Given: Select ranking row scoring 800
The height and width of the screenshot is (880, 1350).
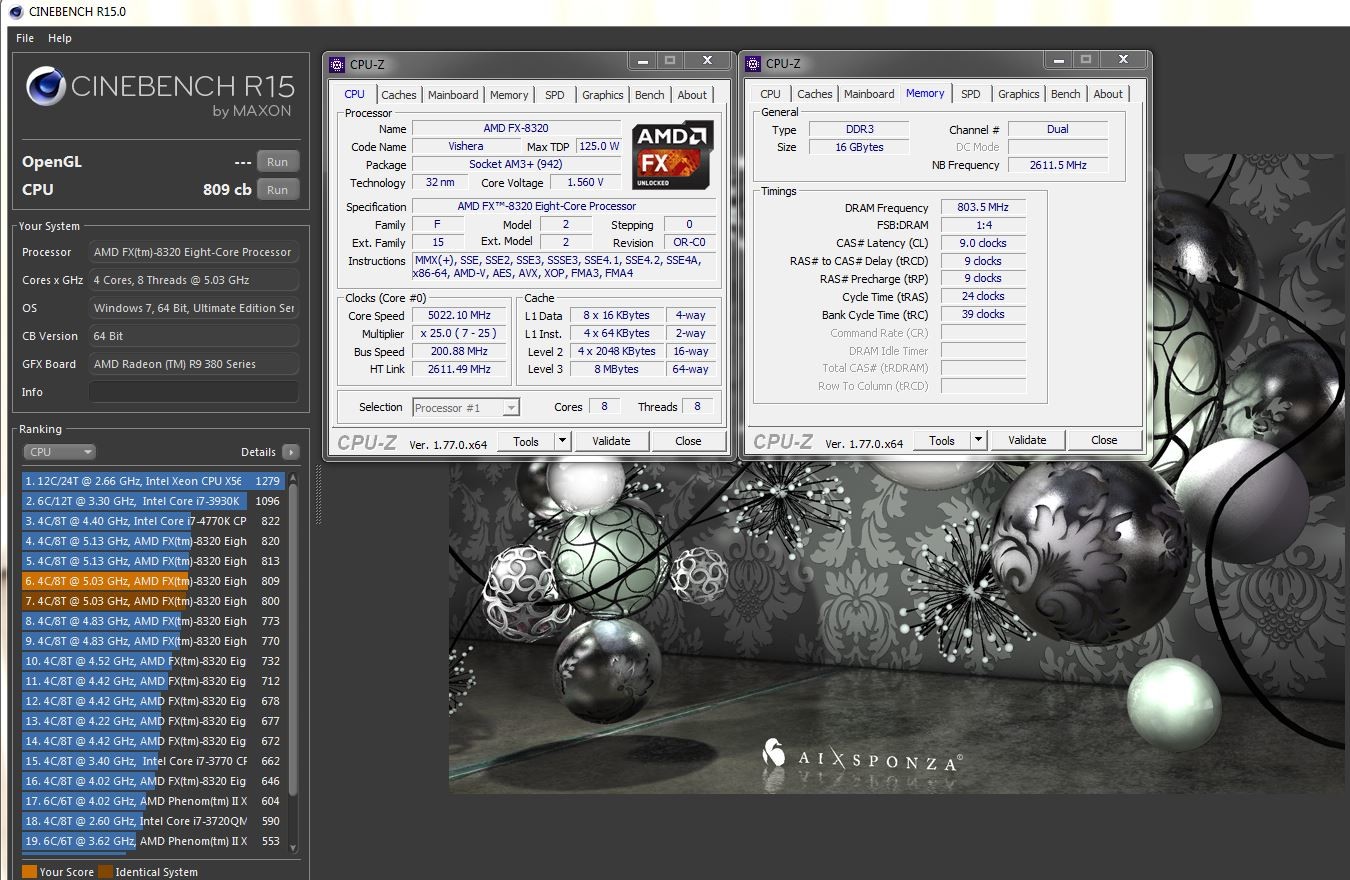Looking at the screenshot, I should pos(153,601).
